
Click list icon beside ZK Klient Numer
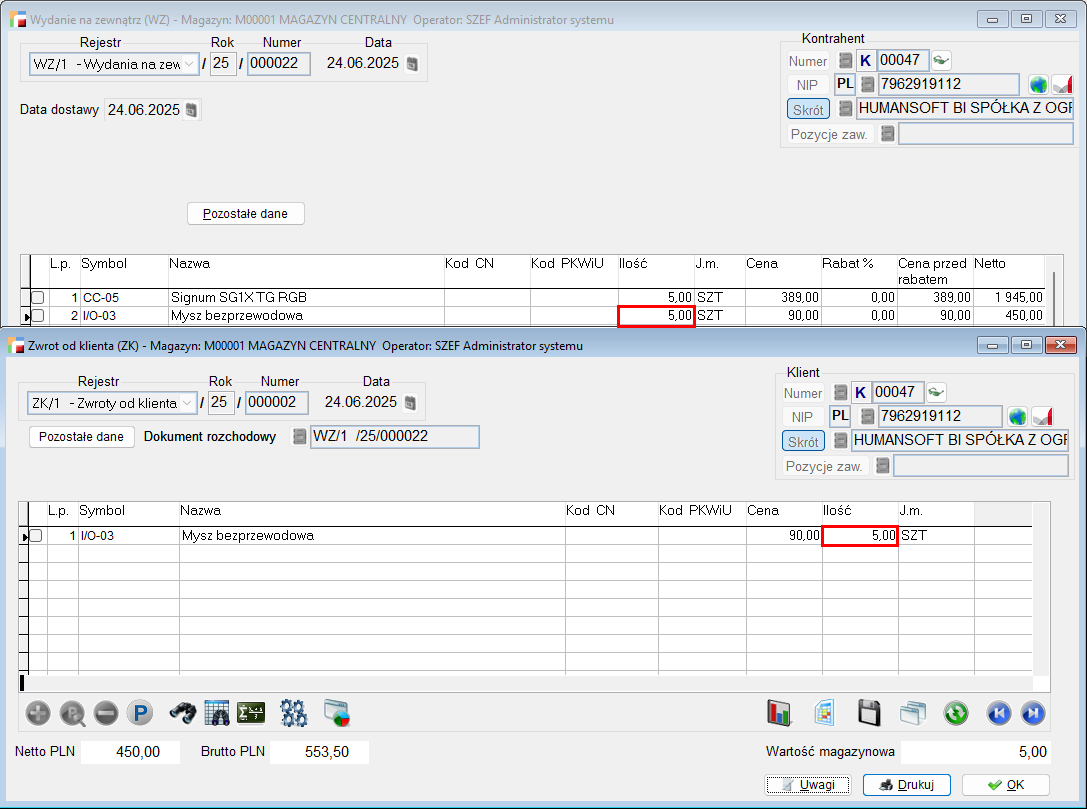[840, 392]
